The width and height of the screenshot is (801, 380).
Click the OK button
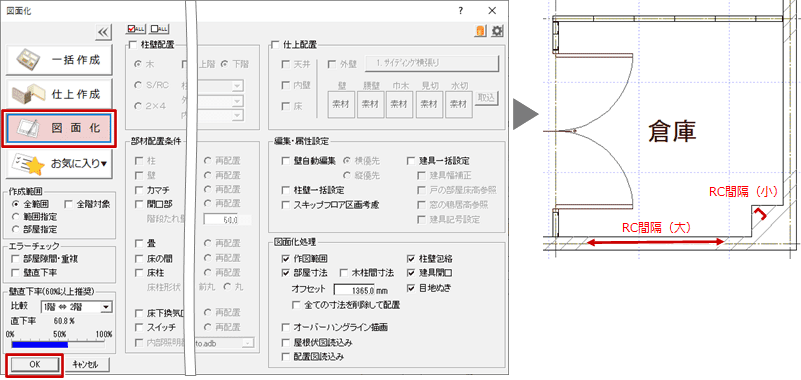click(x=34, y=364)
